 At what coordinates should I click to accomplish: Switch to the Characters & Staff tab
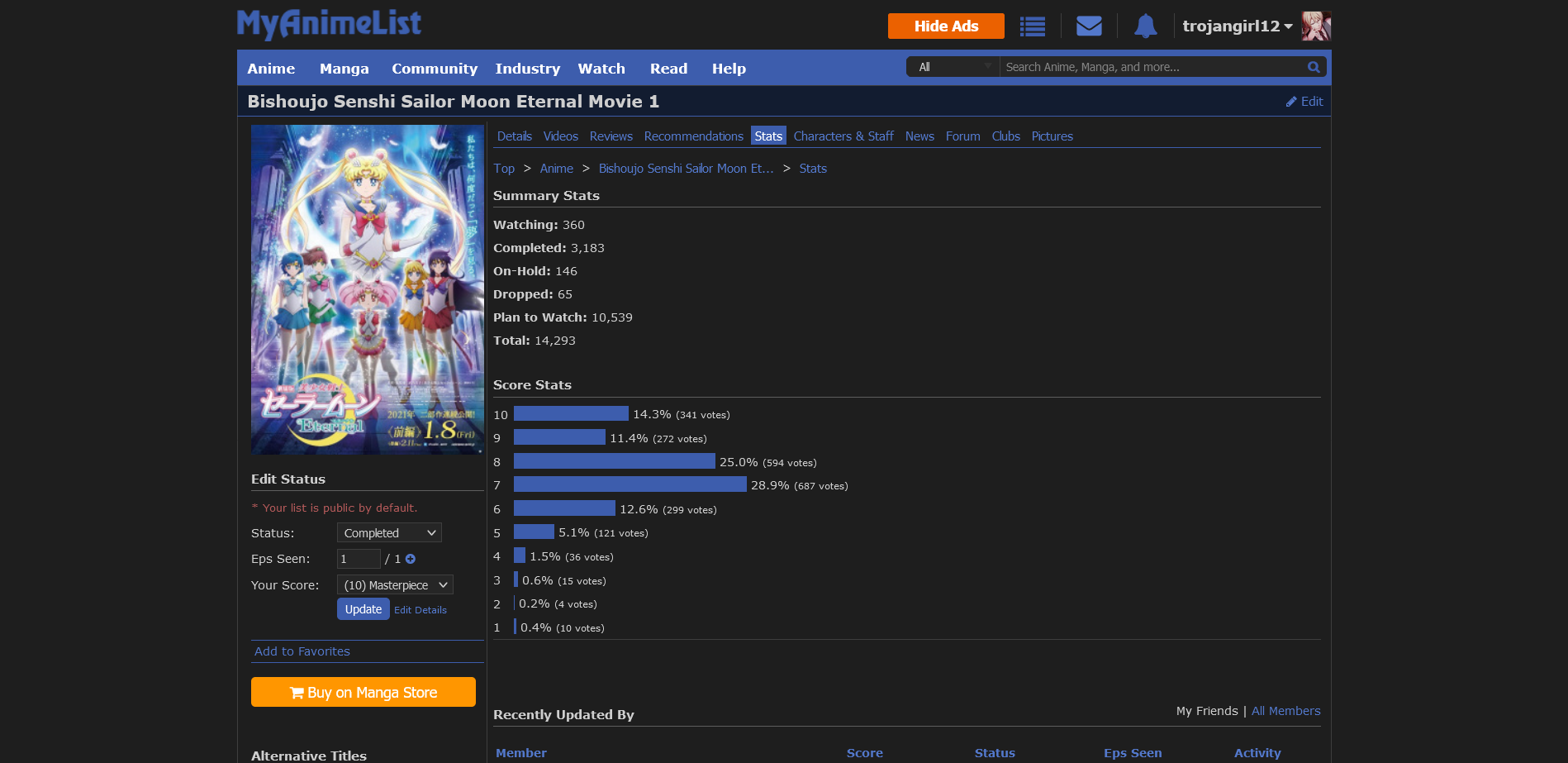click(x=843, y=136)
